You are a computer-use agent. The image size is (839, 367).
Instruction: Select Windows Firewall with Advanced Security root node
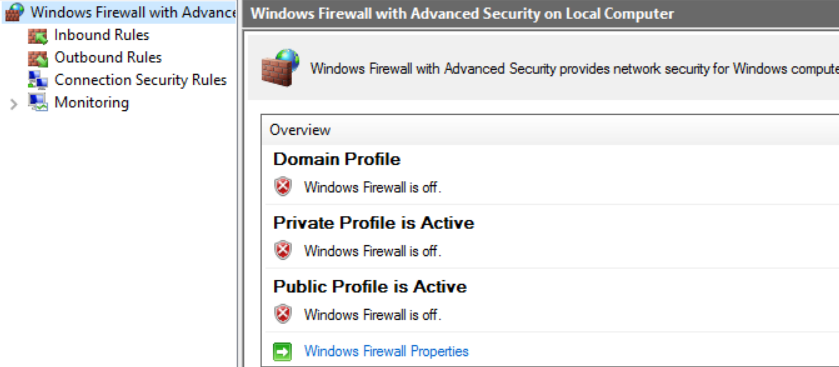pyautogui.click(x=133, y=12)
